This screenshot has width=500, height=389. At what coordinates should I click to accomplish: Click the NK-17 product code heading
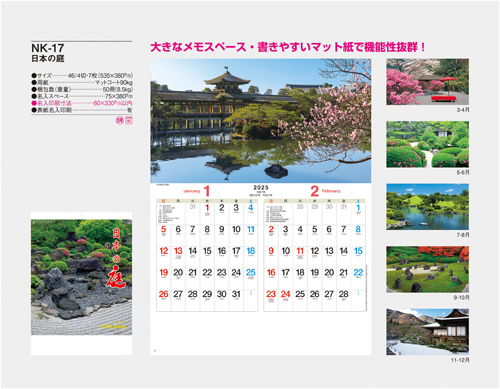point(48,48)
